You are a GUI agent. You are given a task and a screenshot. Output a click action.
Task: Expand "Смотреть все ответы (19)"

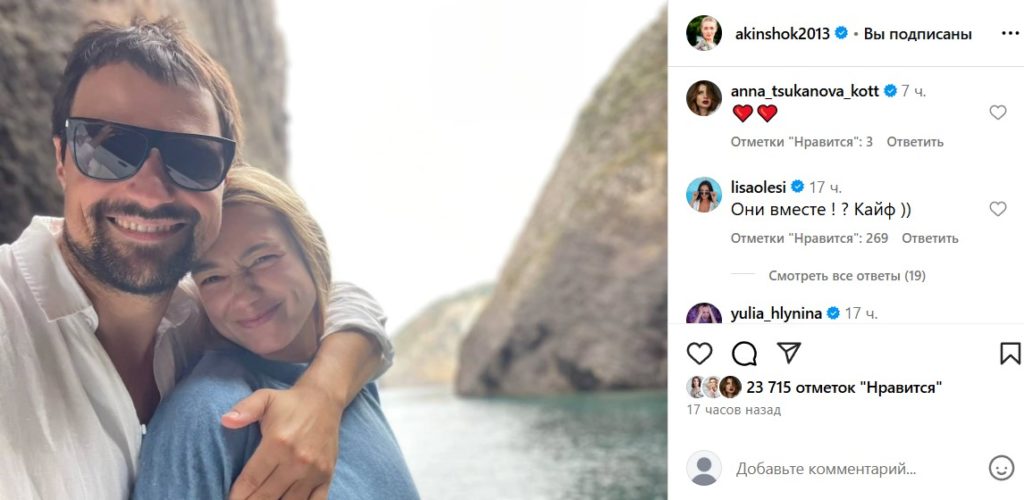click(846, 275)
